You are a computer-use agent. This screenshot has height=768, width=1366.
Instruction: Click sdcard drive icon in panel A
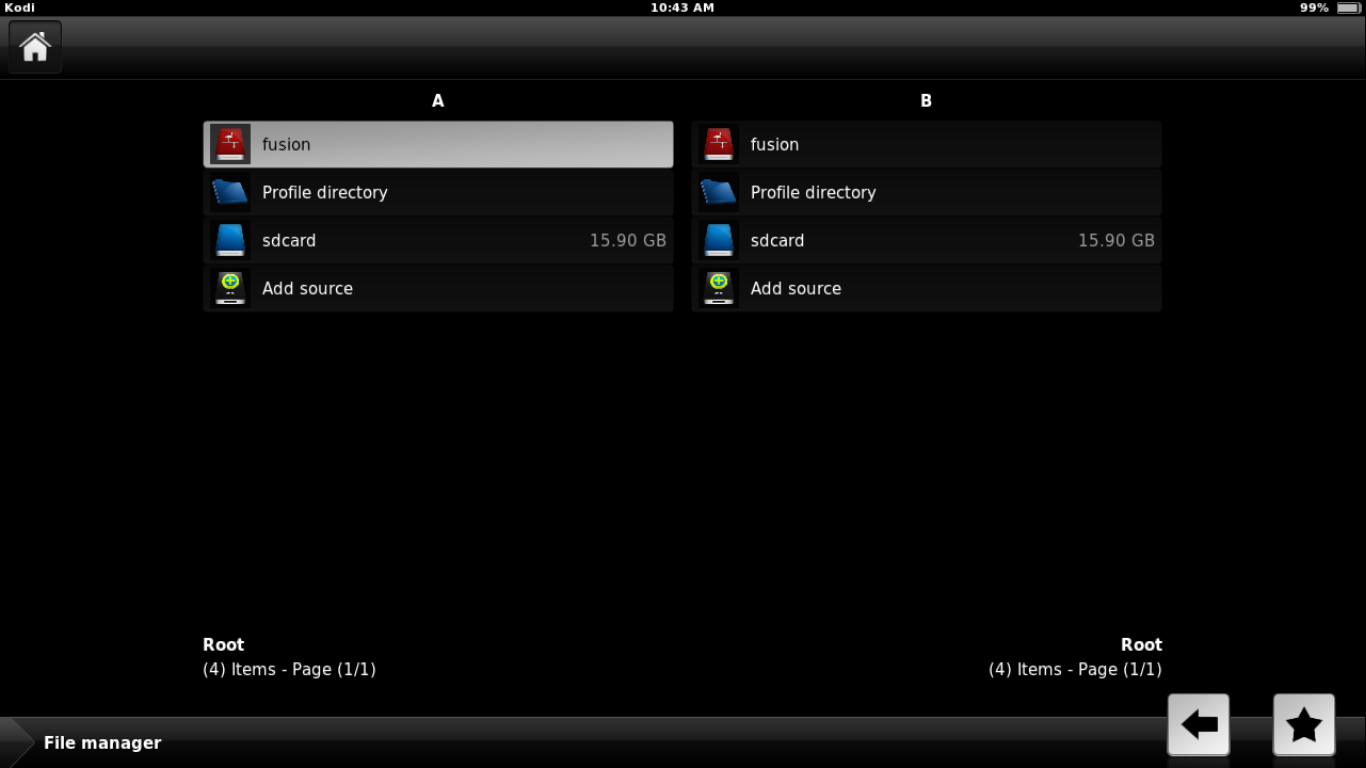pos(230,240)
